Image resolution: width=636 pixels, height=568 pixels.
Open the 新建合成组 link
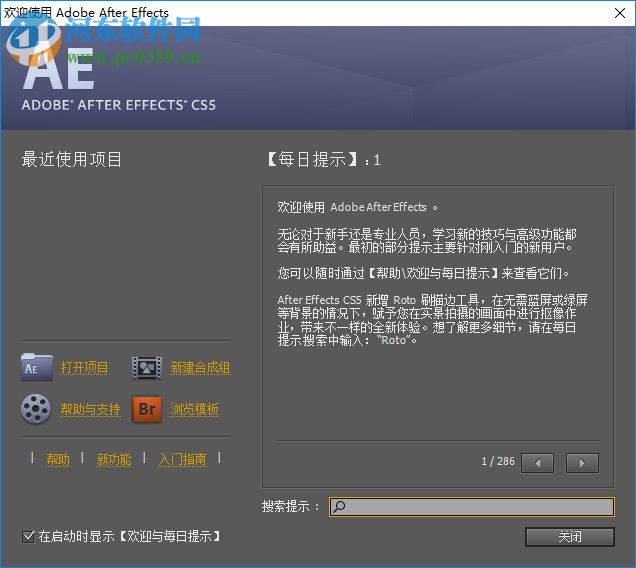200,368
